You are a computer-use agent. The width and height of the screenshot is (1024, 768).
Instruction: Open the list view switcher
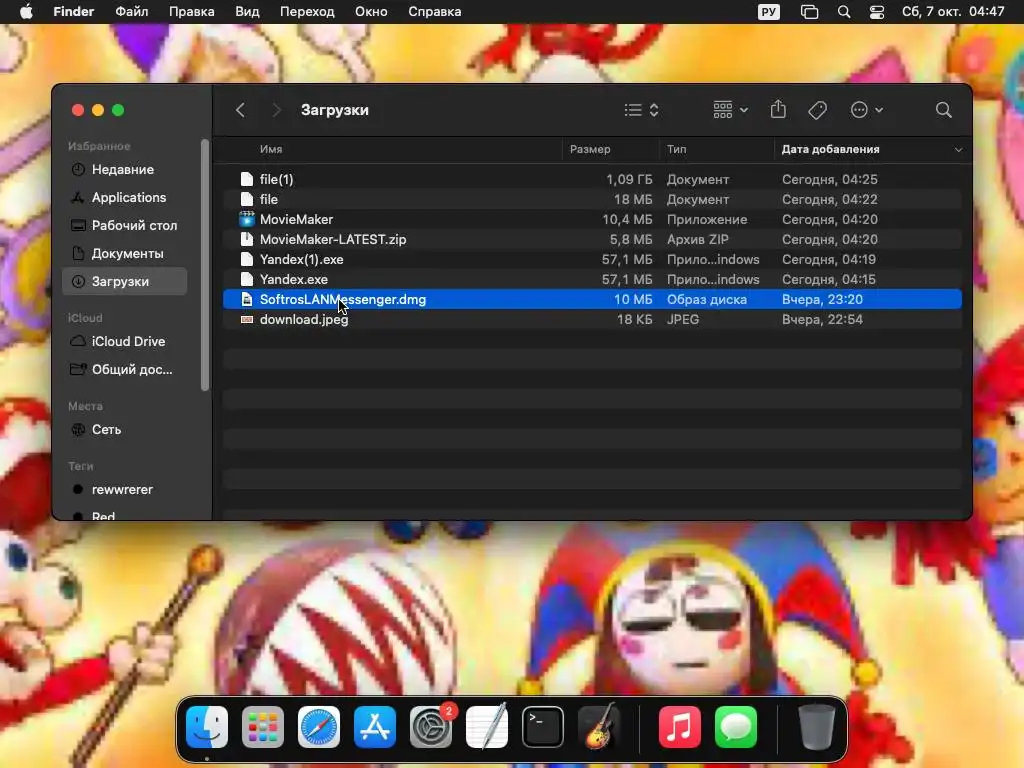pyautogui.click(x=641, y=110)
